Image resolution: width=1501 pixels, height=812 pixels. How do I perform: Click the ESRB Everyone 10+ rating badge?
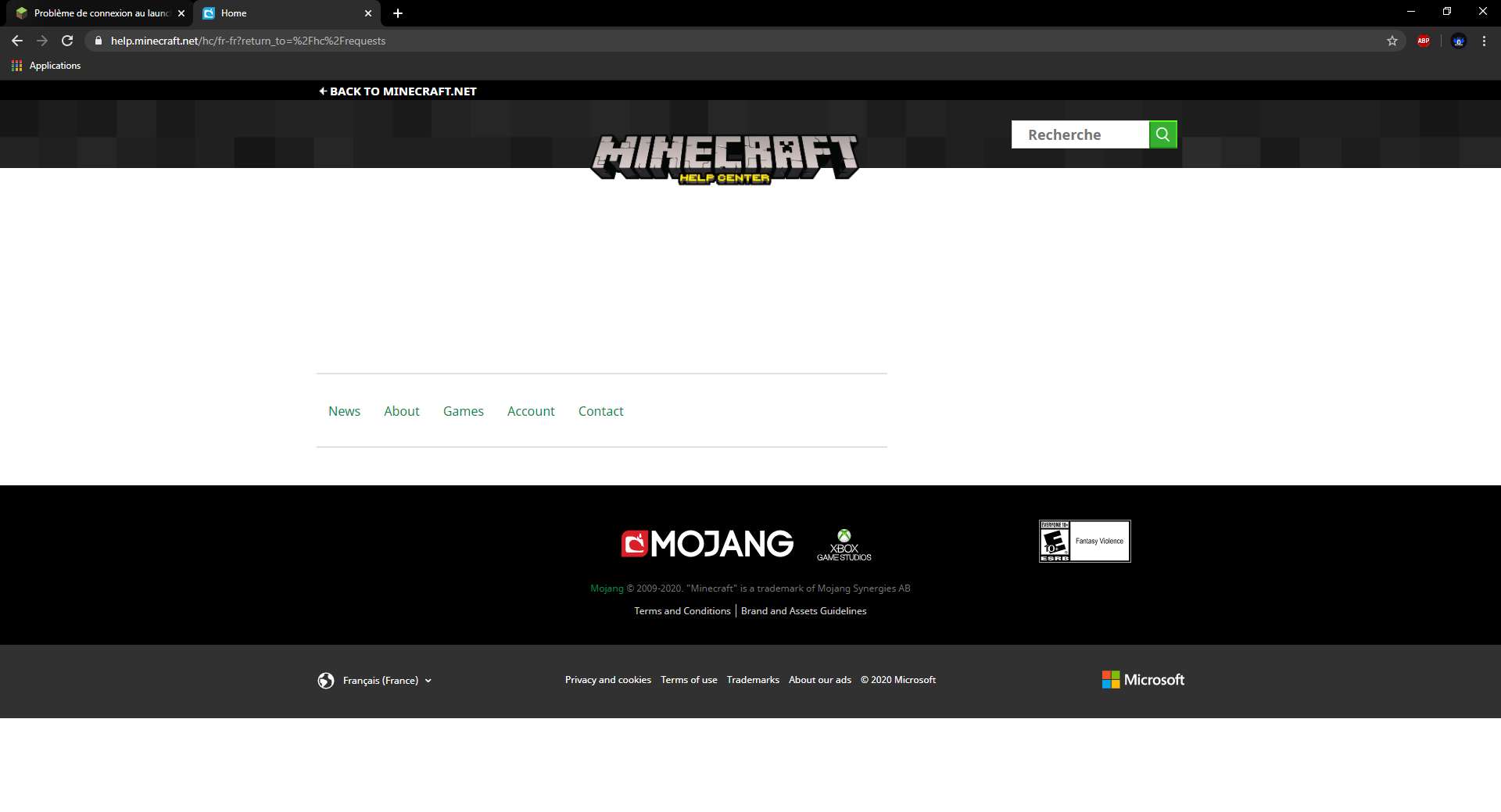[x=1084, y=541]
